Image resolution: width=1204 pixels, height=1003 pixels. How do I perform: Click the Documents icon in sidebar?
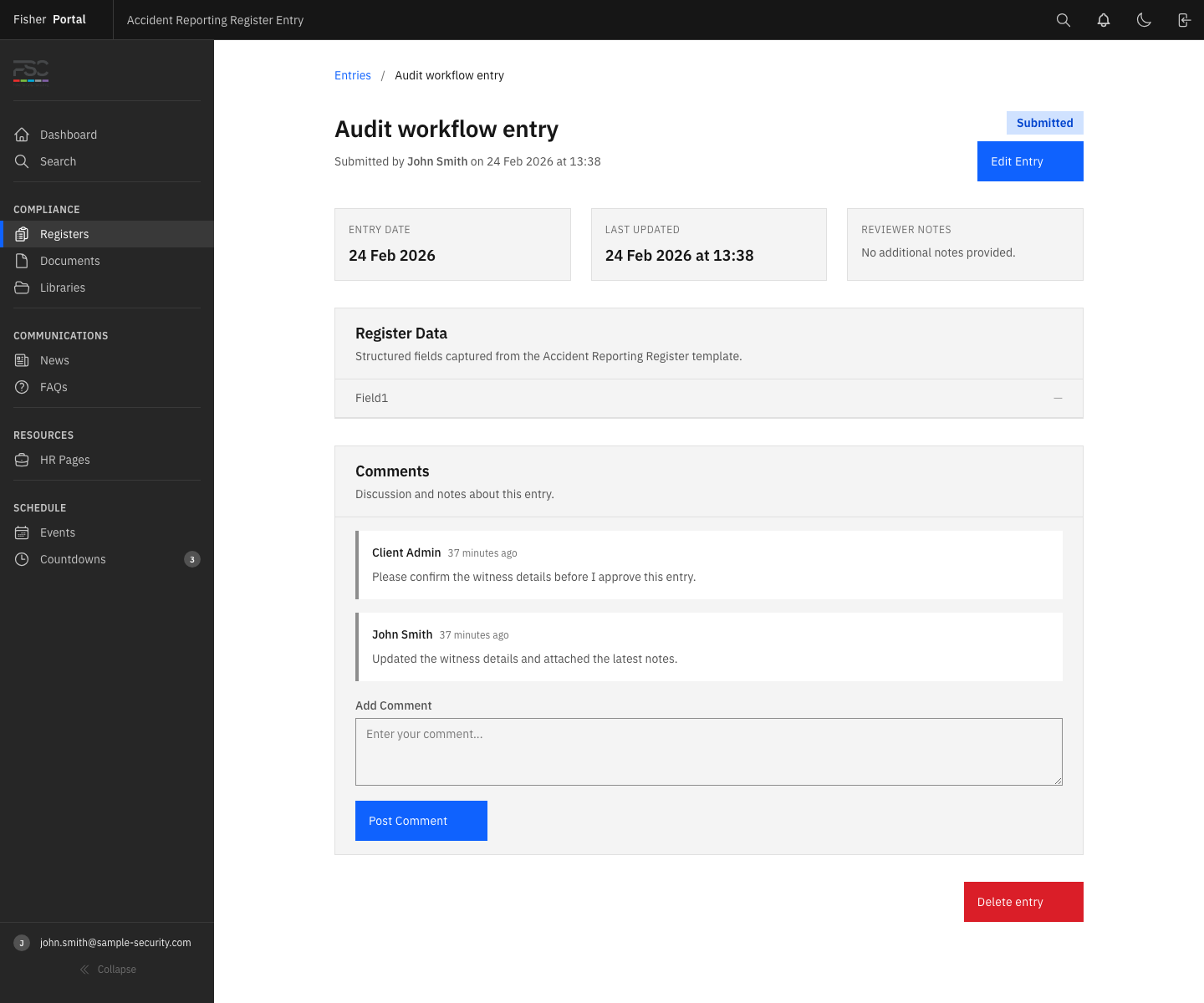tap(23, 261)
